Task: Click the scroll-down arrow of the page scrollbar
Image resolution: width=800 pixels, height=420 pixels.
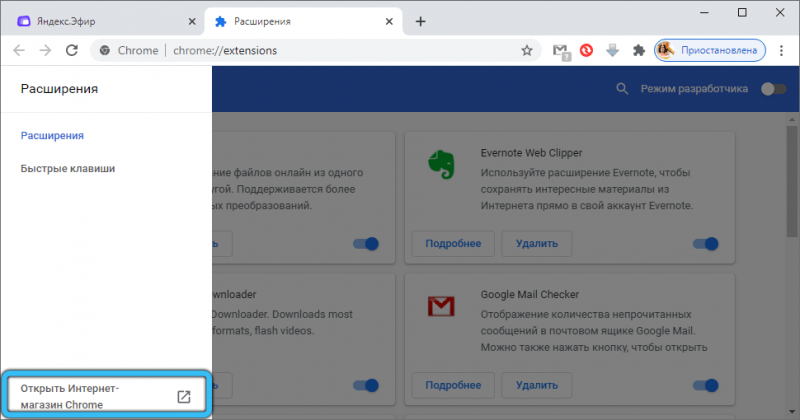Action: coord(792,411)
